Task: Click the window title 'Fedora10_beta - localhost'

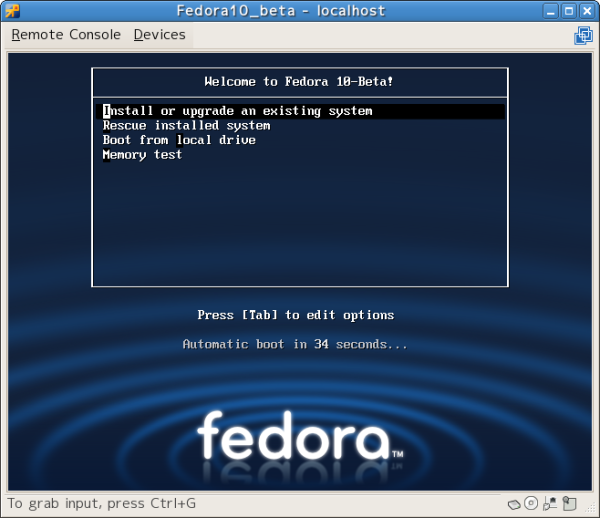Action: click(x=281, y=11)
